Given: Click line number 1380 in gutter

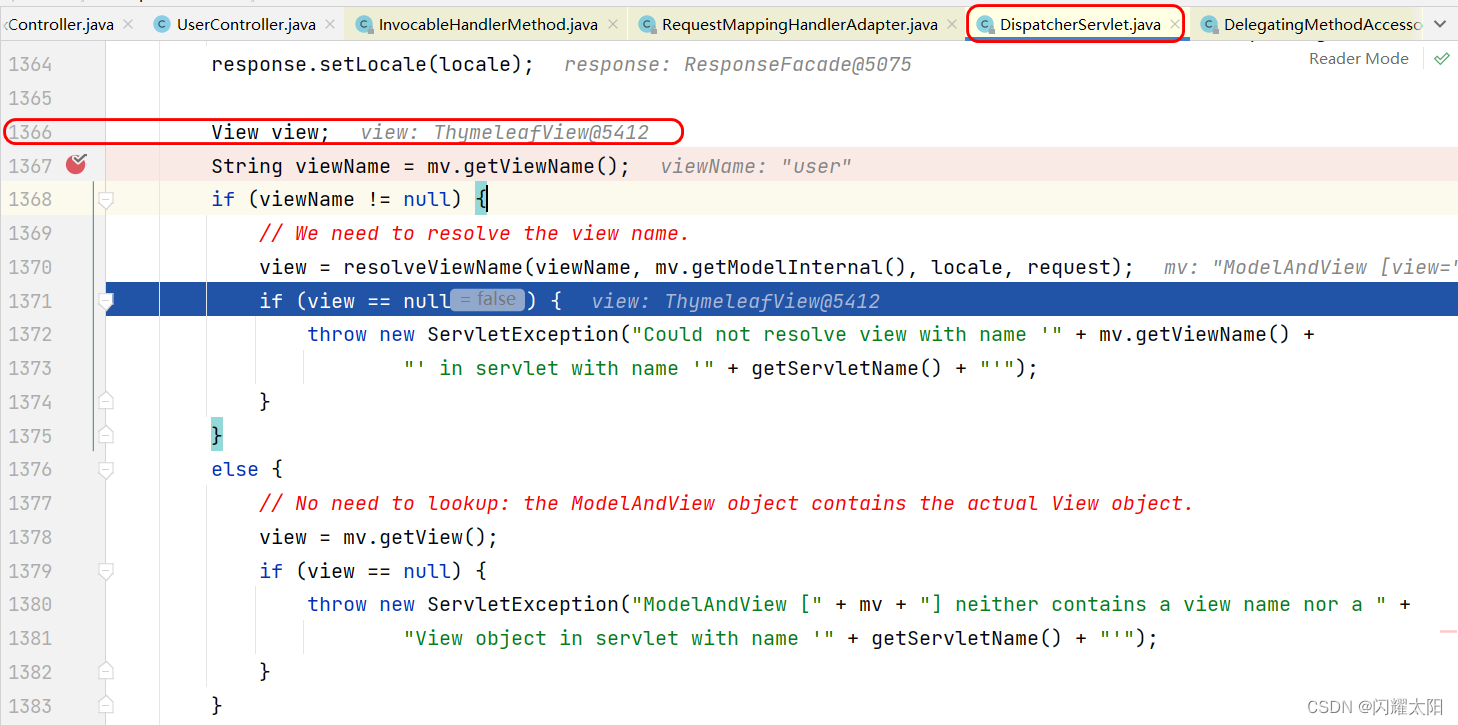Looking at the screenshot, I should (x=30, y=604).
